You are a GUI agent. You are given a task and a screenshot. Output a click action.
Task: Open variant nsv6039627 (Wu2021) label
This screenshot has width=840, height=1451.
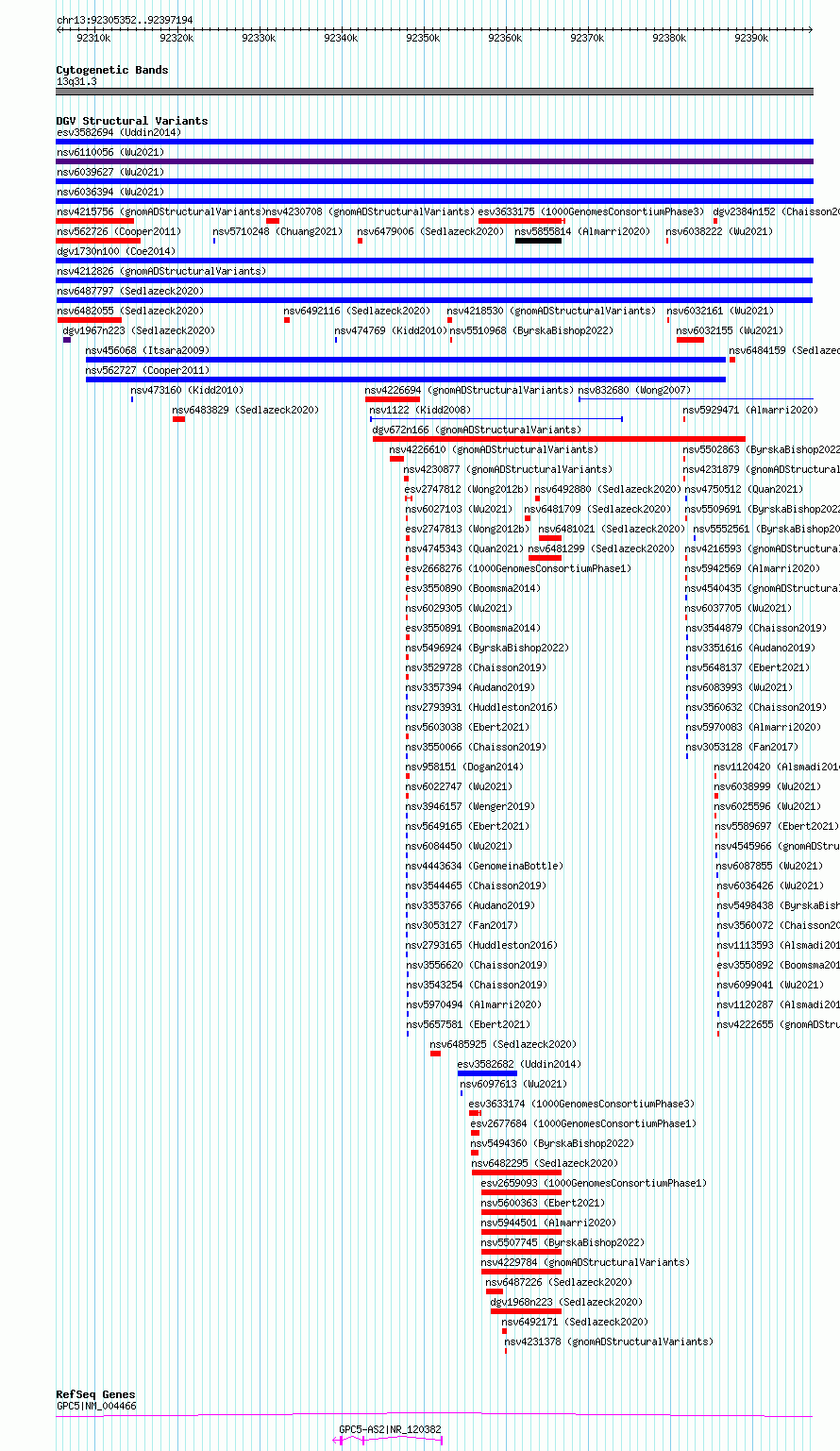click(110, 172)
